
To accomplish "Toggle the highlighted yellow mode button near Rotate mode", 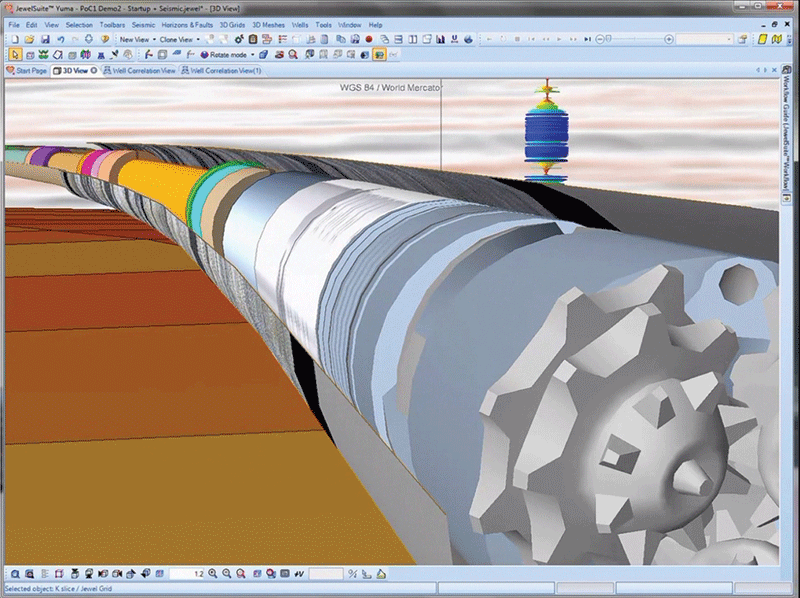I will pos(378,53).
